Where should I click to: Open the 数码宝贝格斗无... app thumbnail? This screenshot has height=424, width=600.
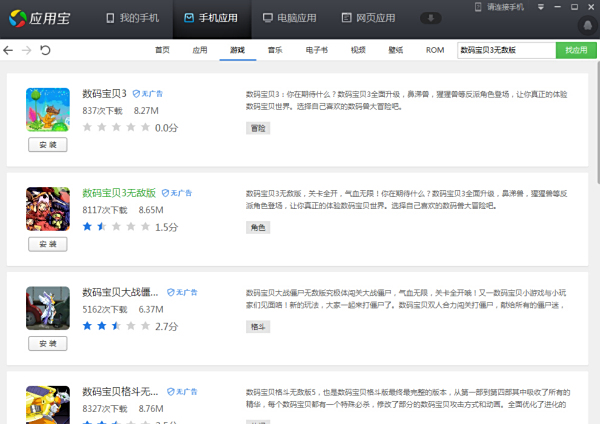click(x=48, y=404)
